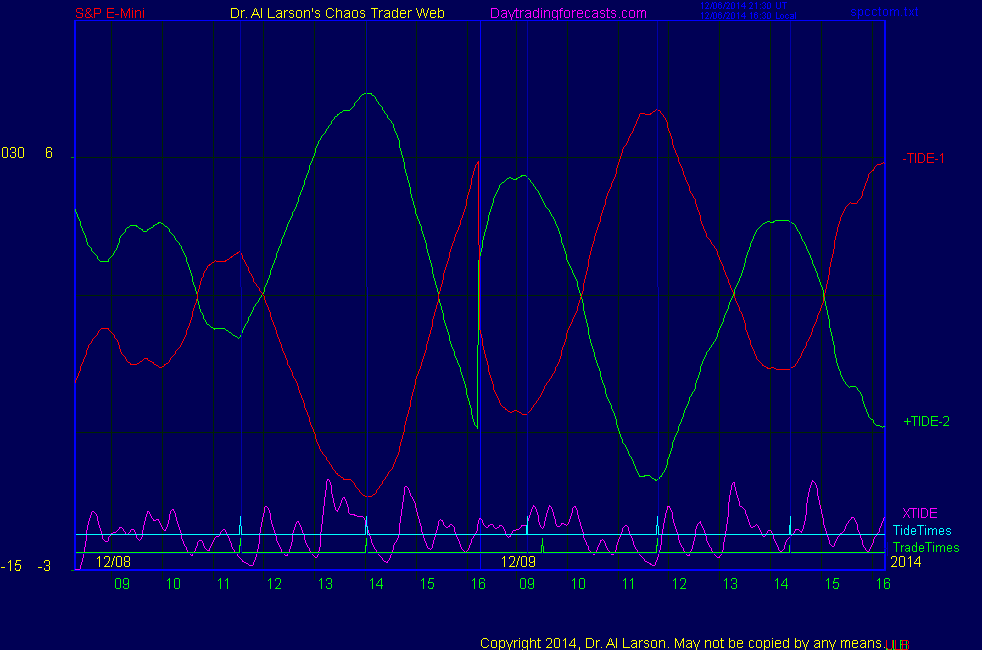Image resolution: width=982 pixels, height=650 pixels.
Task: Click the 12/06/2014 21:30 UT timestamp
Action: [743, 6]
